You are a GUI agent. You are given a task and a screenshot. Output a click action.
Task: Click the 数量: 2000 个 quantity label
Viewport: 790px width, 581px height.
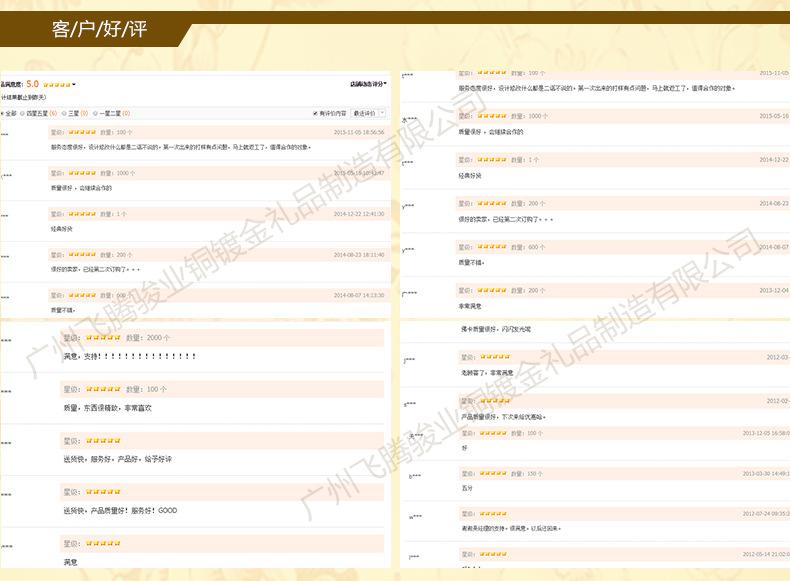pyautogui.click(x=148, y=338)
